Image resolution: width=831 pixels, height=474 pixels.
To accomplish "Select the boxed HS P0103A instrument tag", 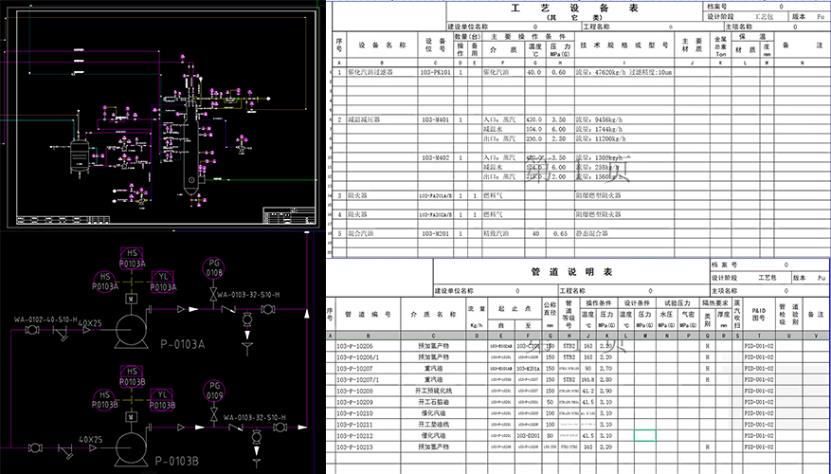I will point(133,254).
